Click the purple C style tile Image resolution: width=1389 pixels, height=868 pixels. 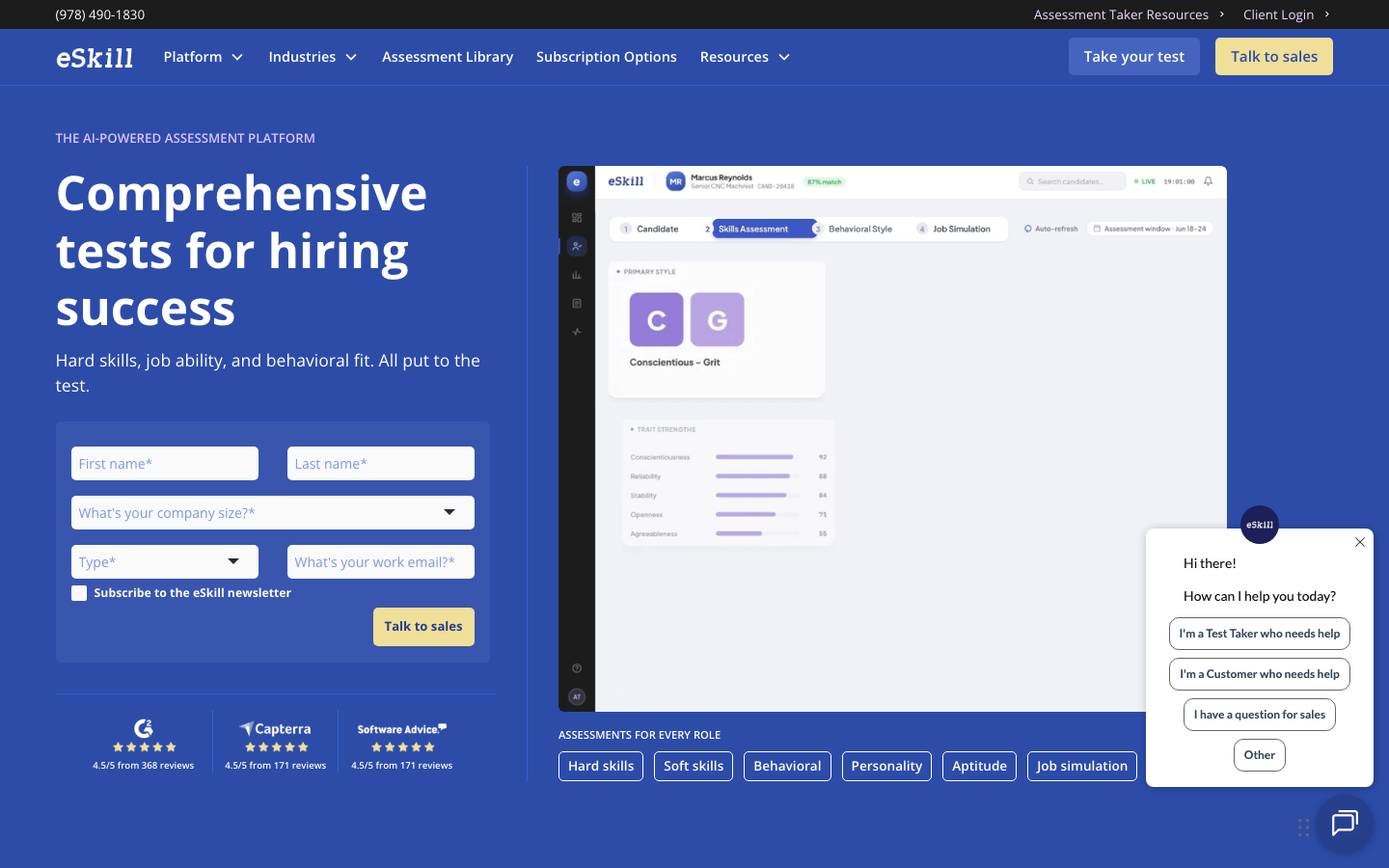coord(657,319)
